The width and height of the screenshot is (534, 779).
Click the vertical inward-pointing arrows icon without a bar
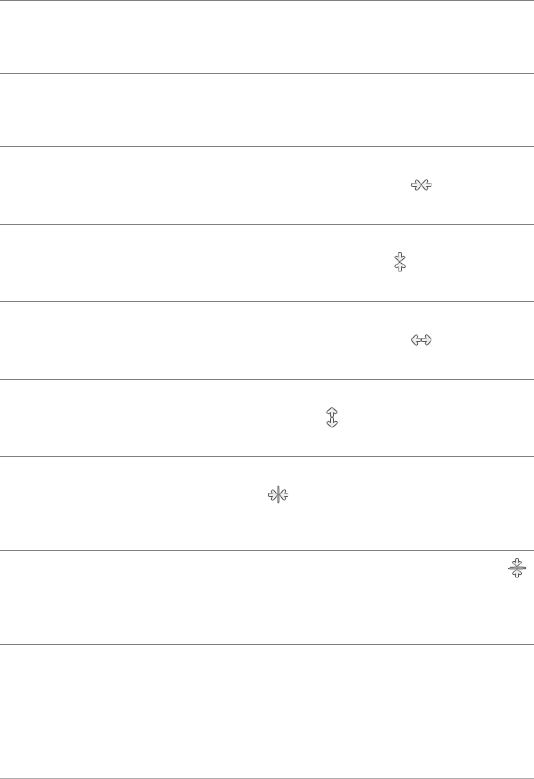click(x=400, y=262)
